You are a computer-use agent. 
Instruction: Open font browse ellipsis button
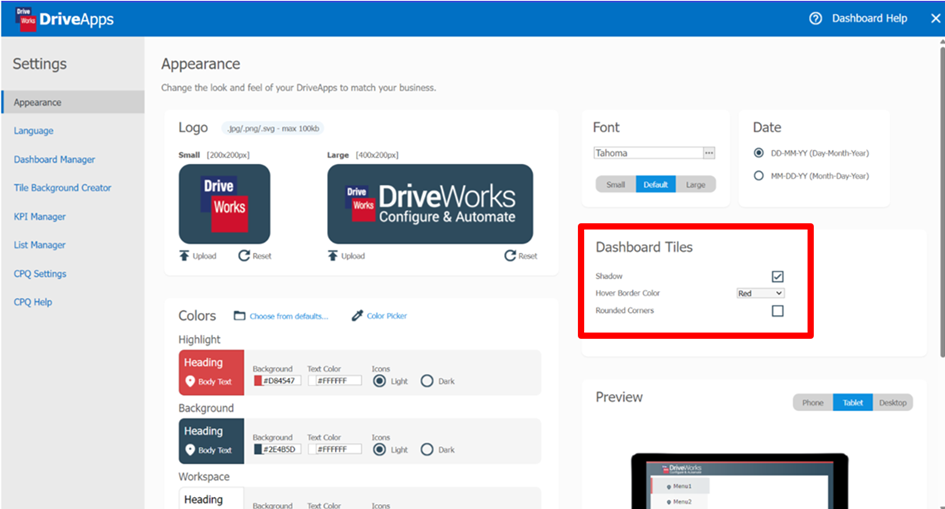click(x=709, y=153)
